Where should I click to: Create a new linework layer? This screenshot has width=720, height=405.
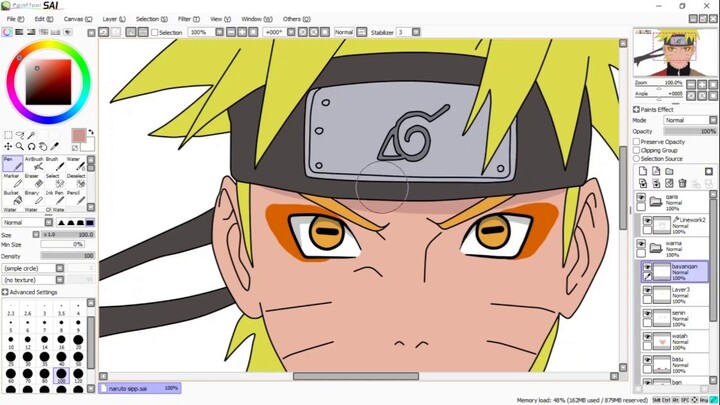pos(656,171)
